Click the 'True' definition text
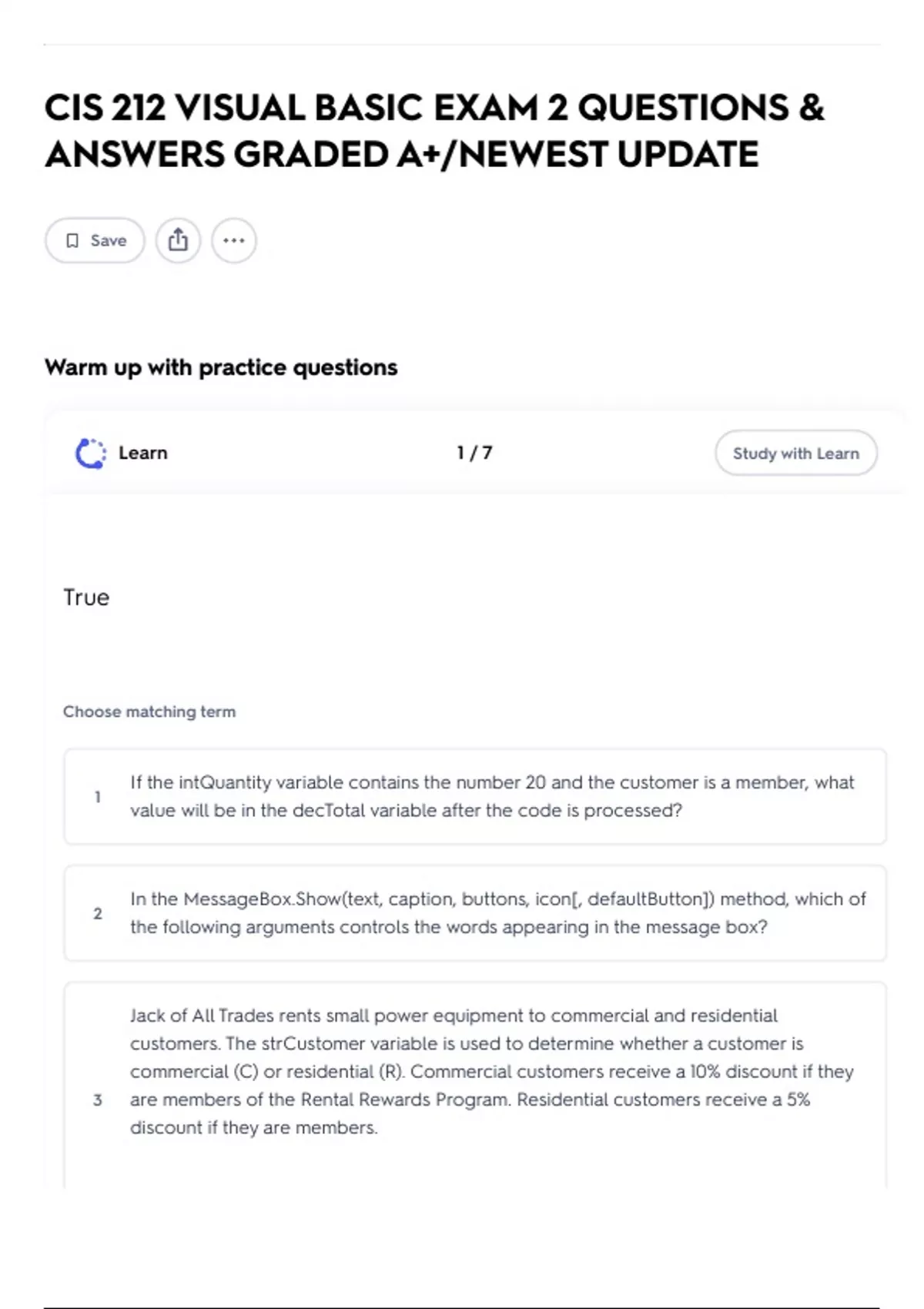 point(86,598)
